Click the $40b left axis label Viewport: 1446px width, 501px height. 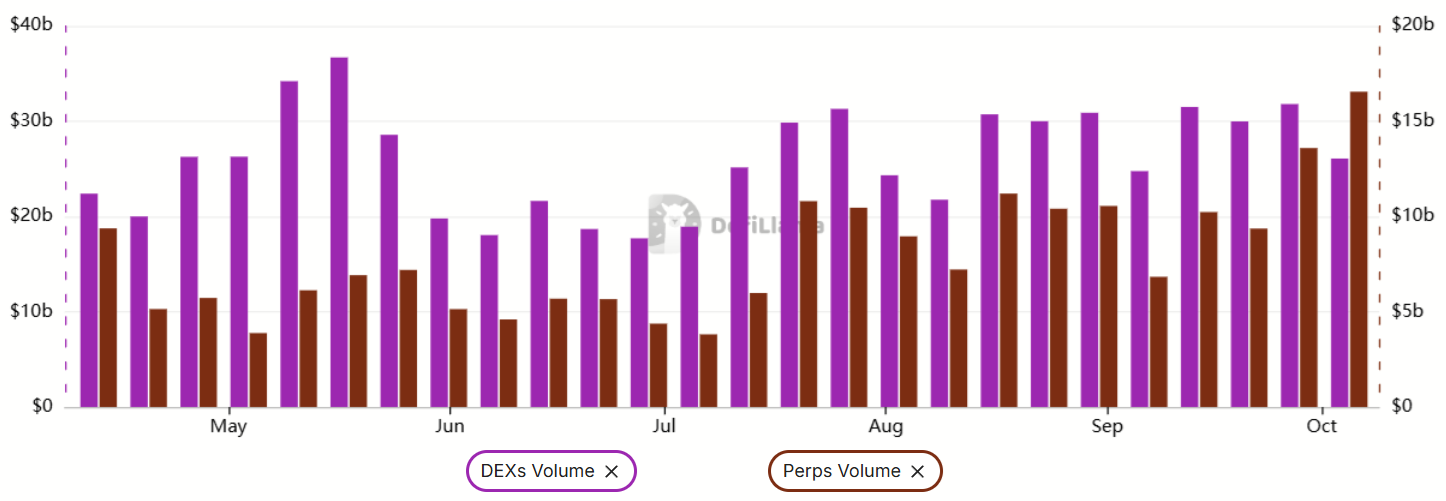click(30, 25)
